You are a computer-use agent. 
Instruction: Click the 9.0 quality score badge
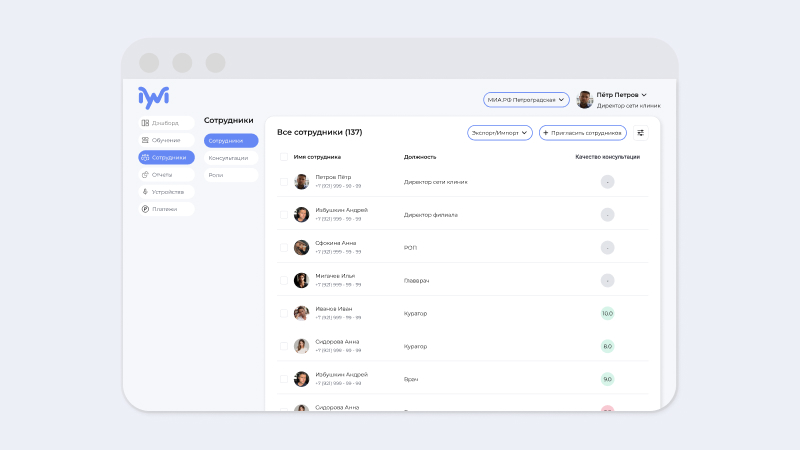(607, 379)
